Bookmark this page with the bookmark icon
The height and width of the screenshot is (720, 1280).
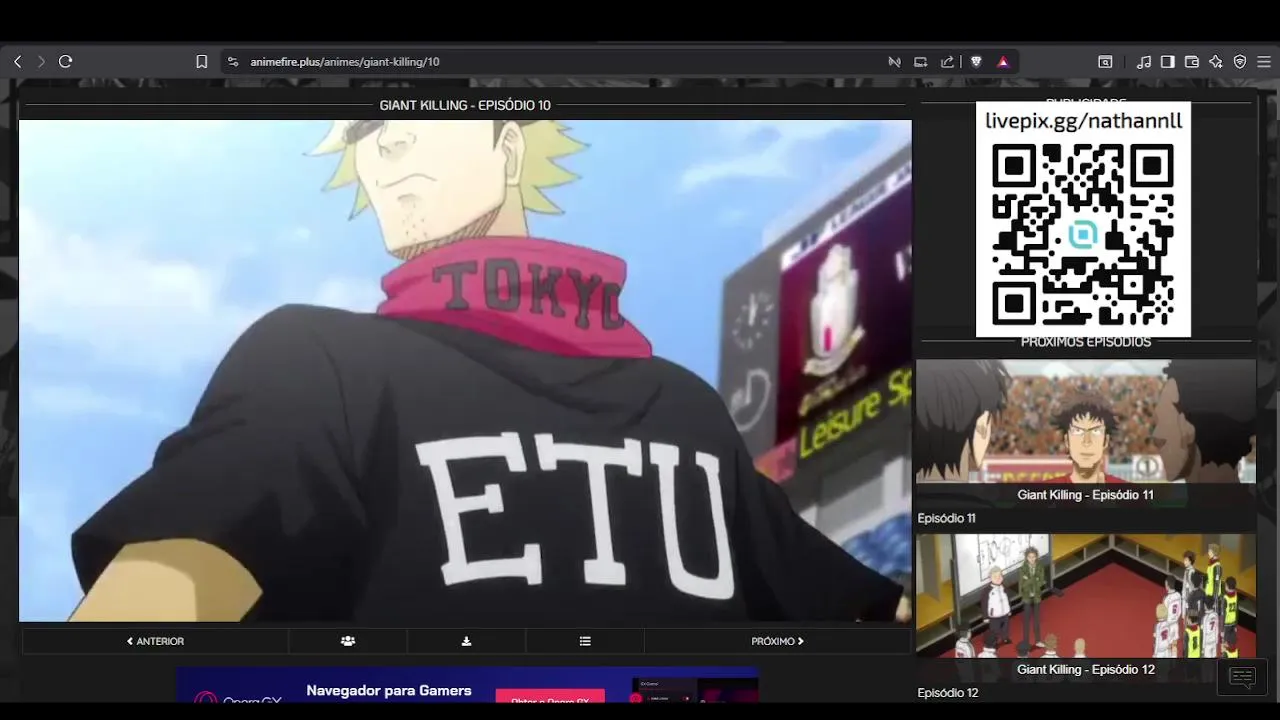(x=201, y=61)
